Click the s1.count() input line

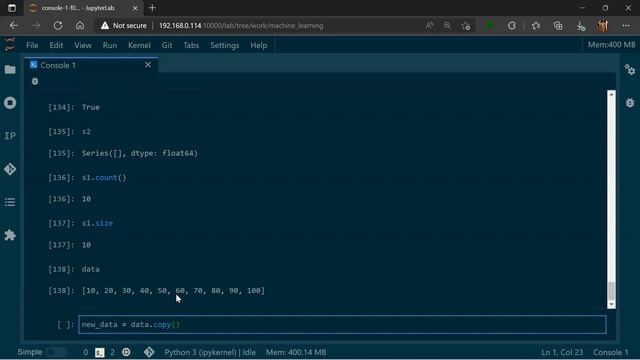pos(104,178)
